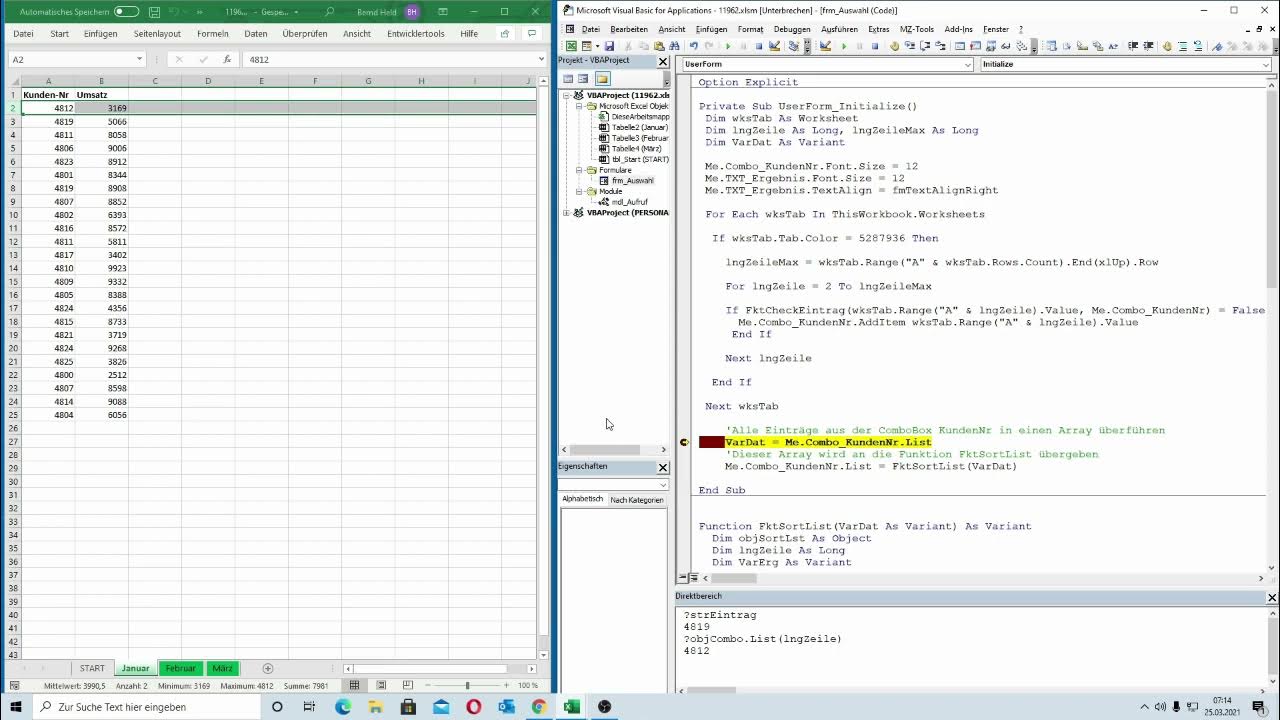Image resolution: width=1280 pixels, height=720 pixels.
Task: Collapse the Formulare folder node
Action: tap(579, 170)
